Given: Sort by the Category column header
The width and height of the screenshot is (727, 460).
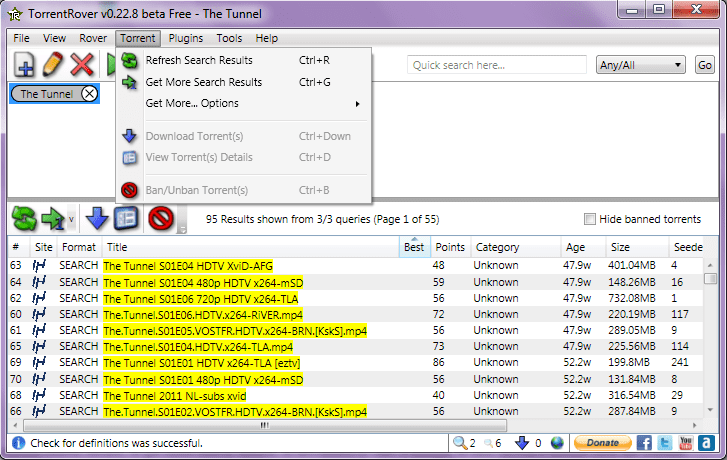Looking at the screenshot, I should 516,247.
